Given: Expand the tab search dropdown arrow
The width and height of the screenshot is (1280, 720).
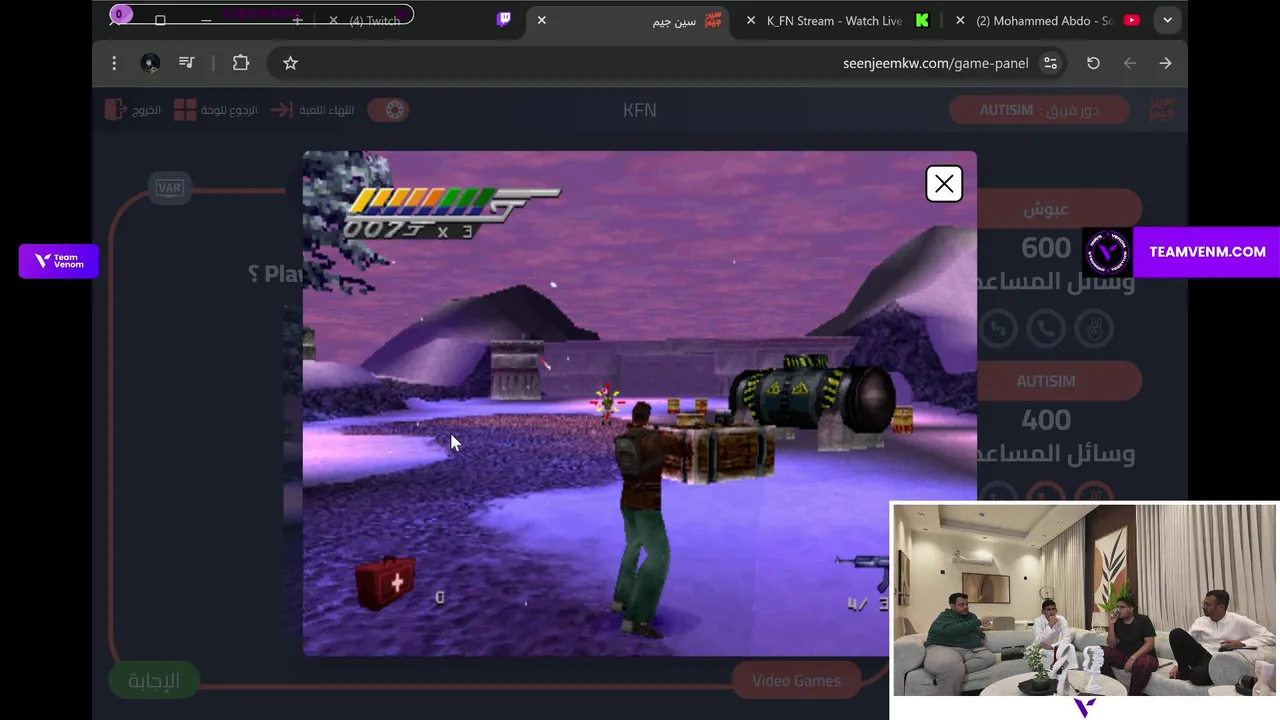Looking at the screenshot, I should pos(1167,20).
